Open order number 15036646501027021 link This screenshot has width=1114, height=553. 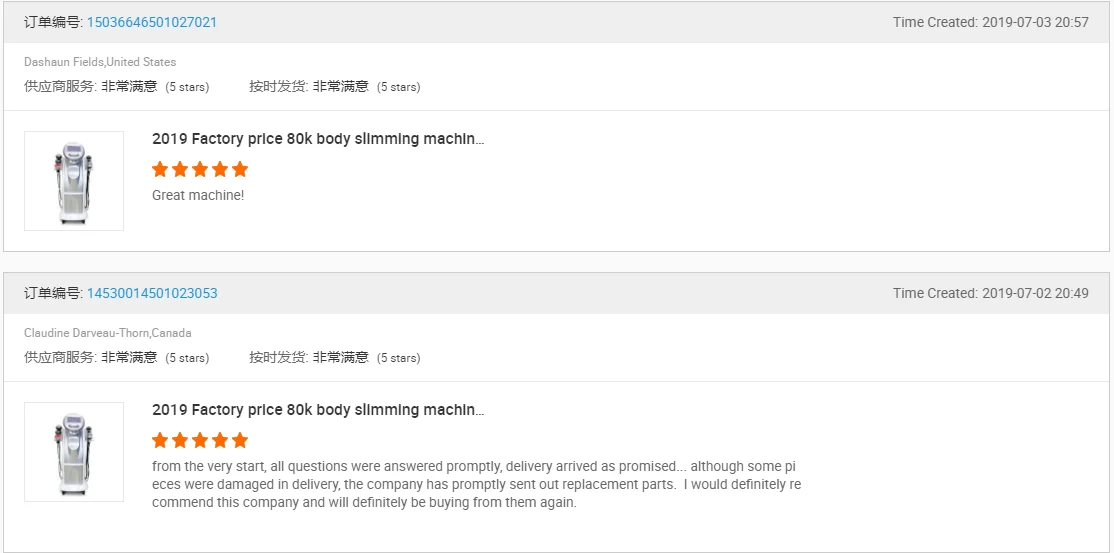click(151, 22)
